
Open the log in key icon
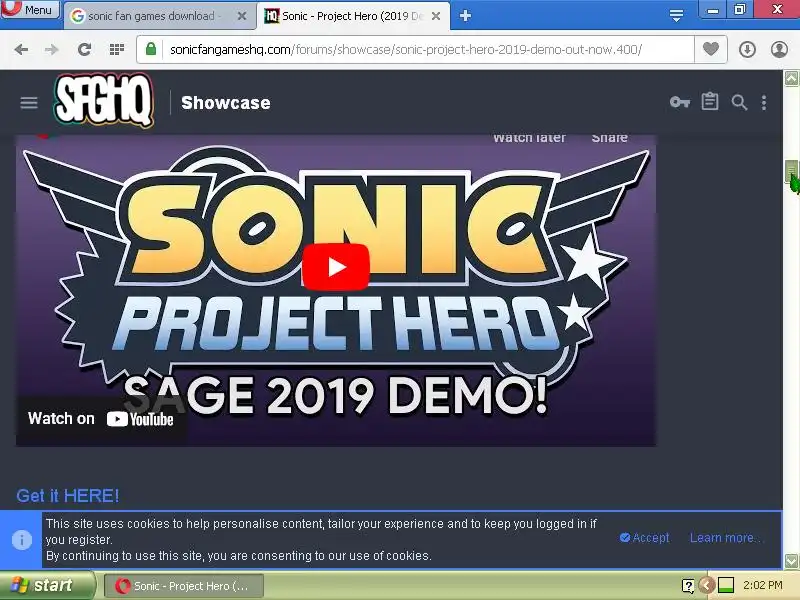click(680, 103)
